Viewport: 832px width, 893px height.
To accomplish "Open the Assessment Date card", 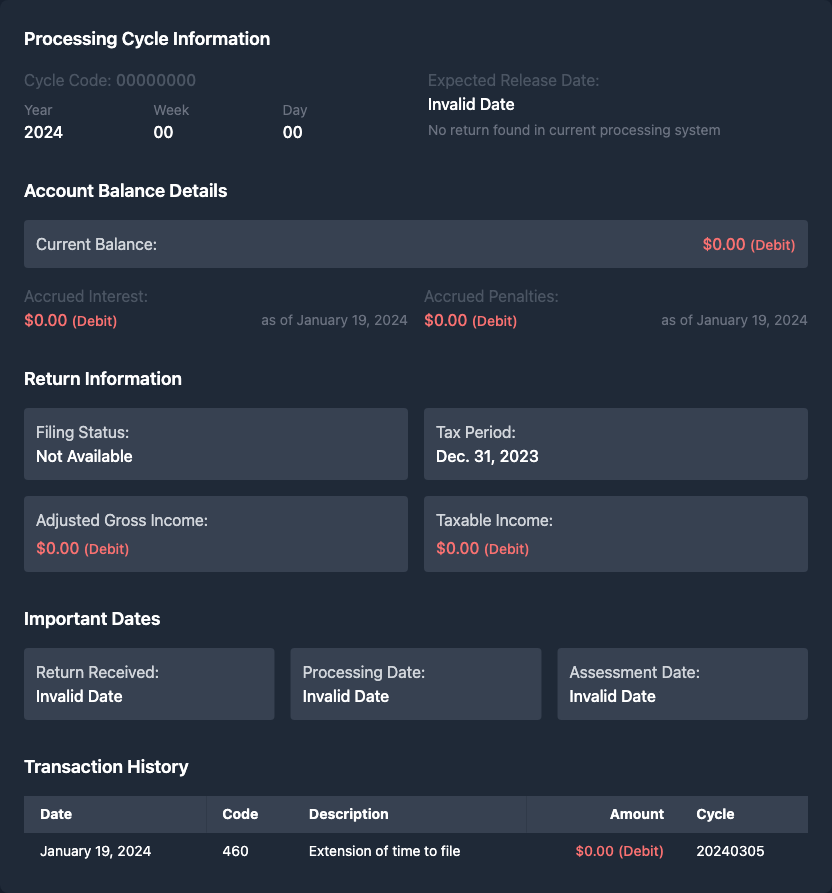I will tap(682, 684).
